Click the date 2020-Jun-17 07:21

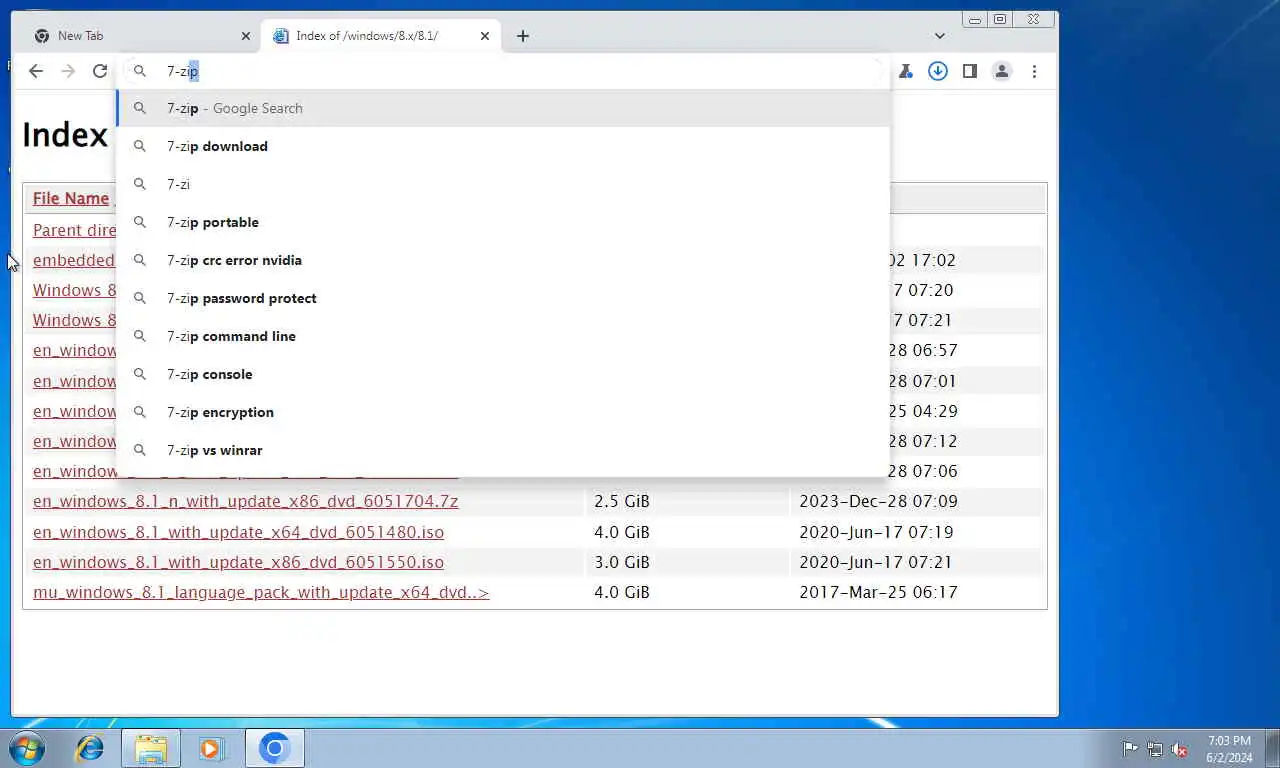click(876, 562)
